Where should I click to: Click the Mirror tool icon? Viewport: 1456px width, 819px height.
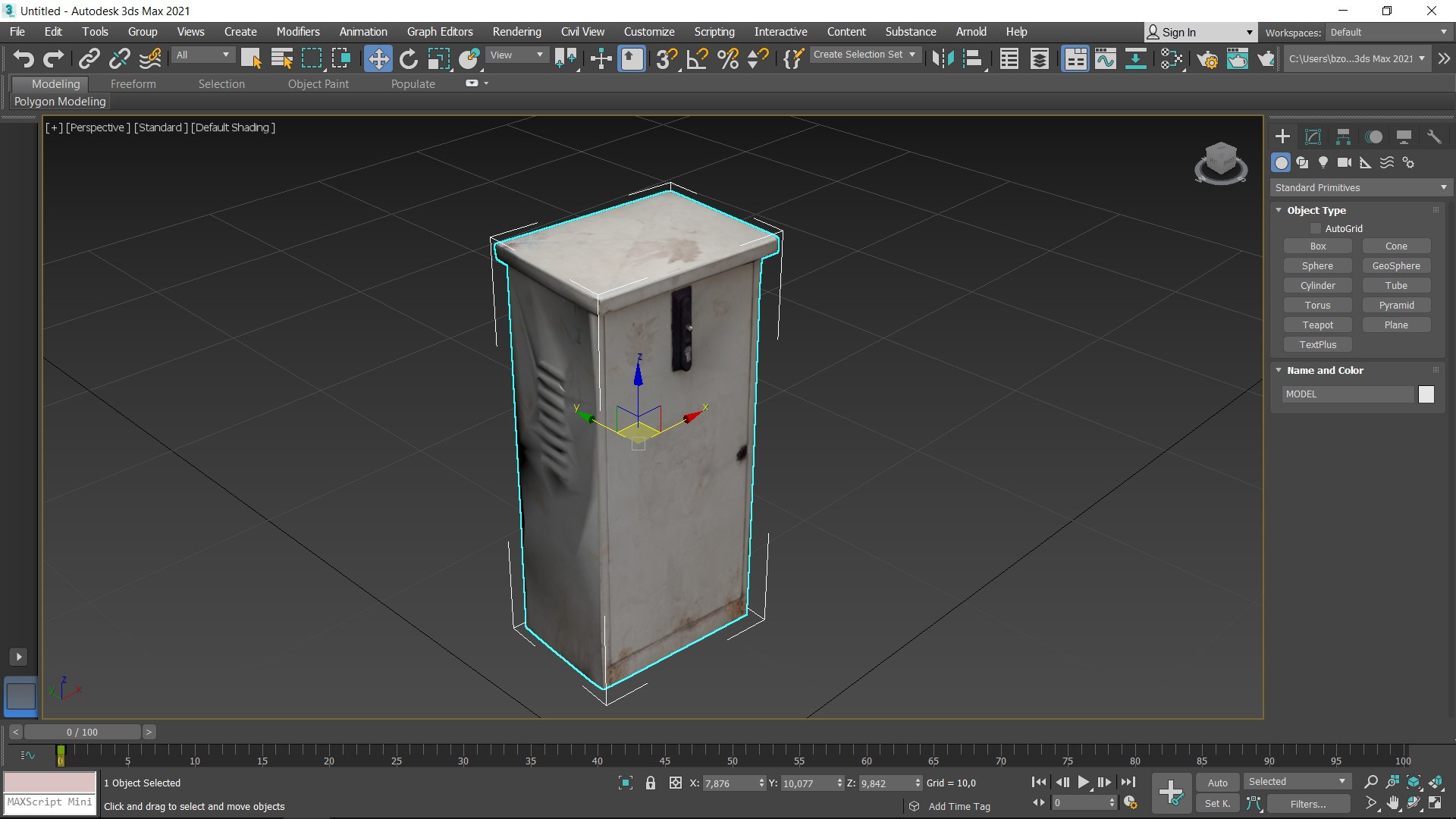943,58
